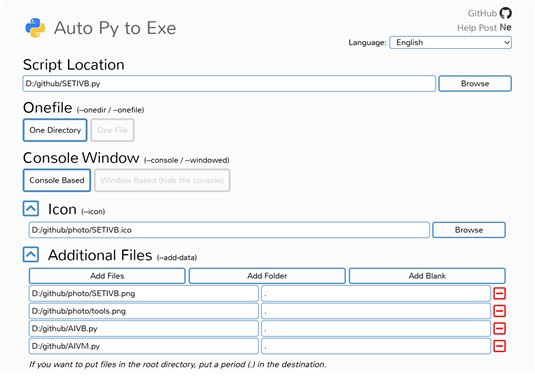Screen dimensions: 535x376
Task: Remove the AIVB.py additional file row
Action: point(500,329)
